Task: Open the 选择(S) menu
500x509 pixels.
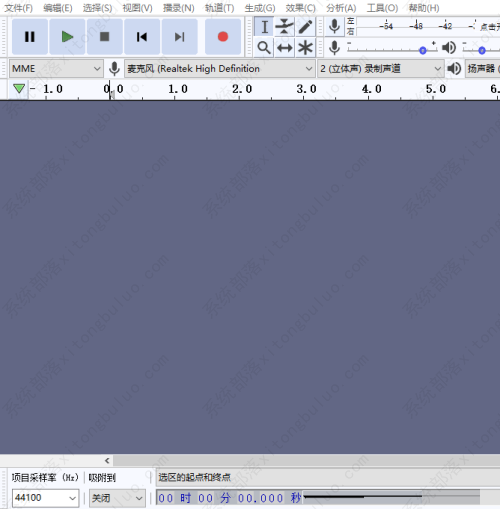Action: tap(97, 8)
